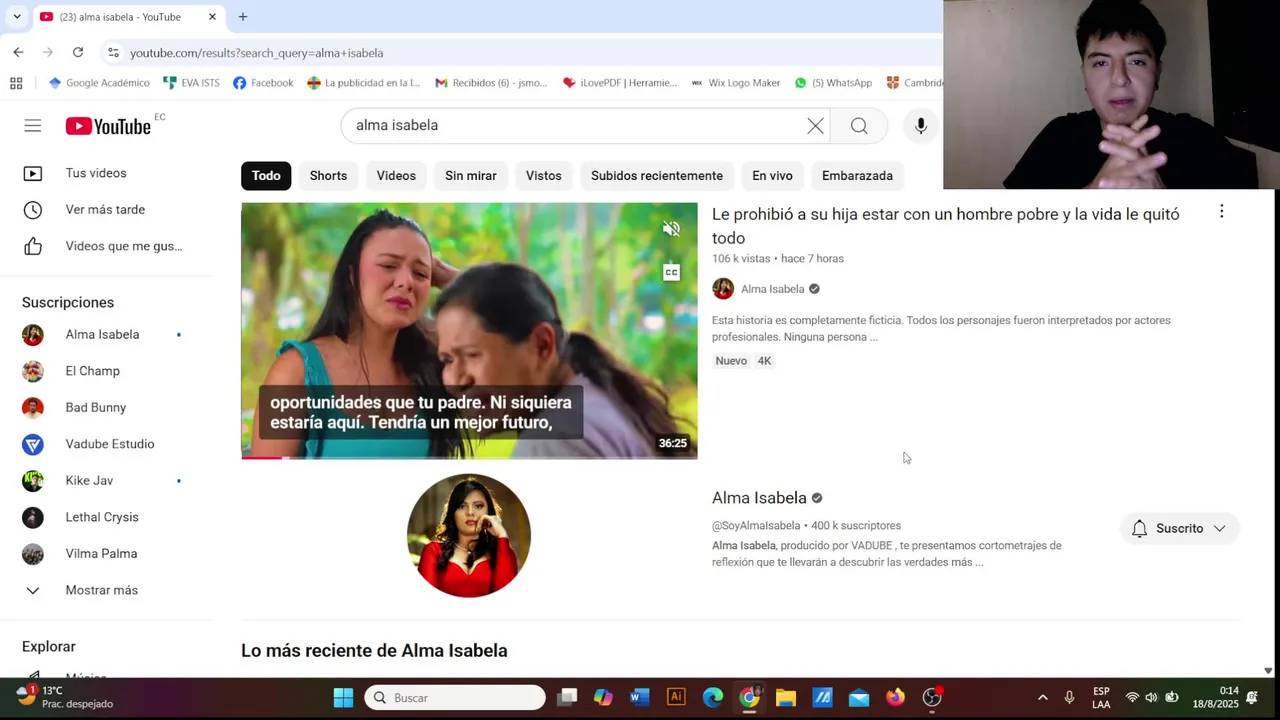The width and height of the screenshot is (1280, 720).
Task: Open the Ver más tarde clock icon
Action: (33, 210)
